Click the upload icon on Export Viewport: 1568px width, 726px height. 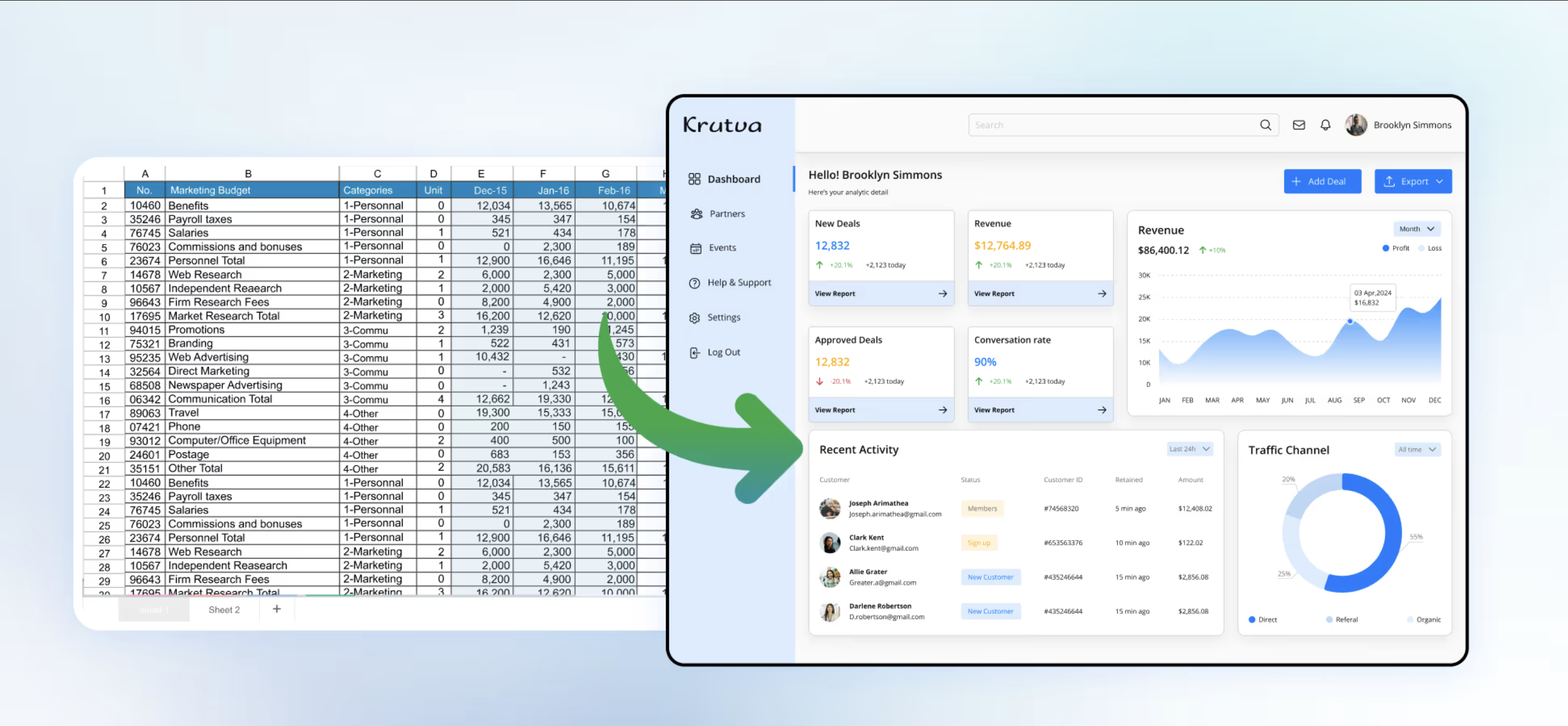(1389, 181)
